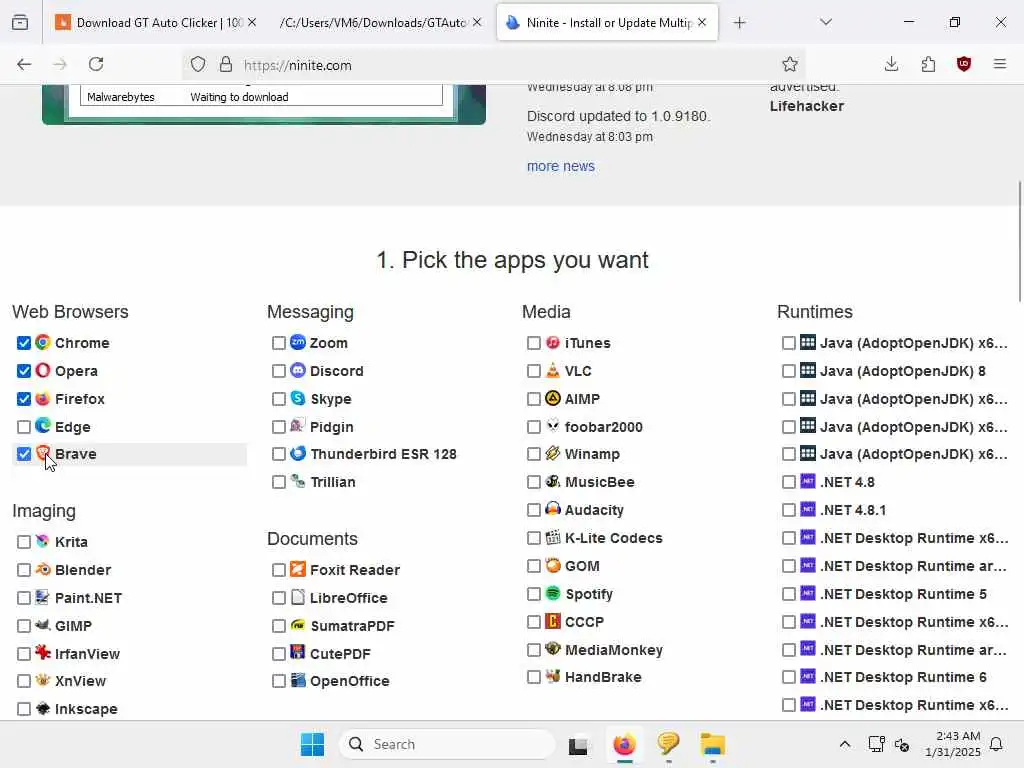Click the Foxit Reader icon
1024x768 pixels.
click(x=298, y=569)
